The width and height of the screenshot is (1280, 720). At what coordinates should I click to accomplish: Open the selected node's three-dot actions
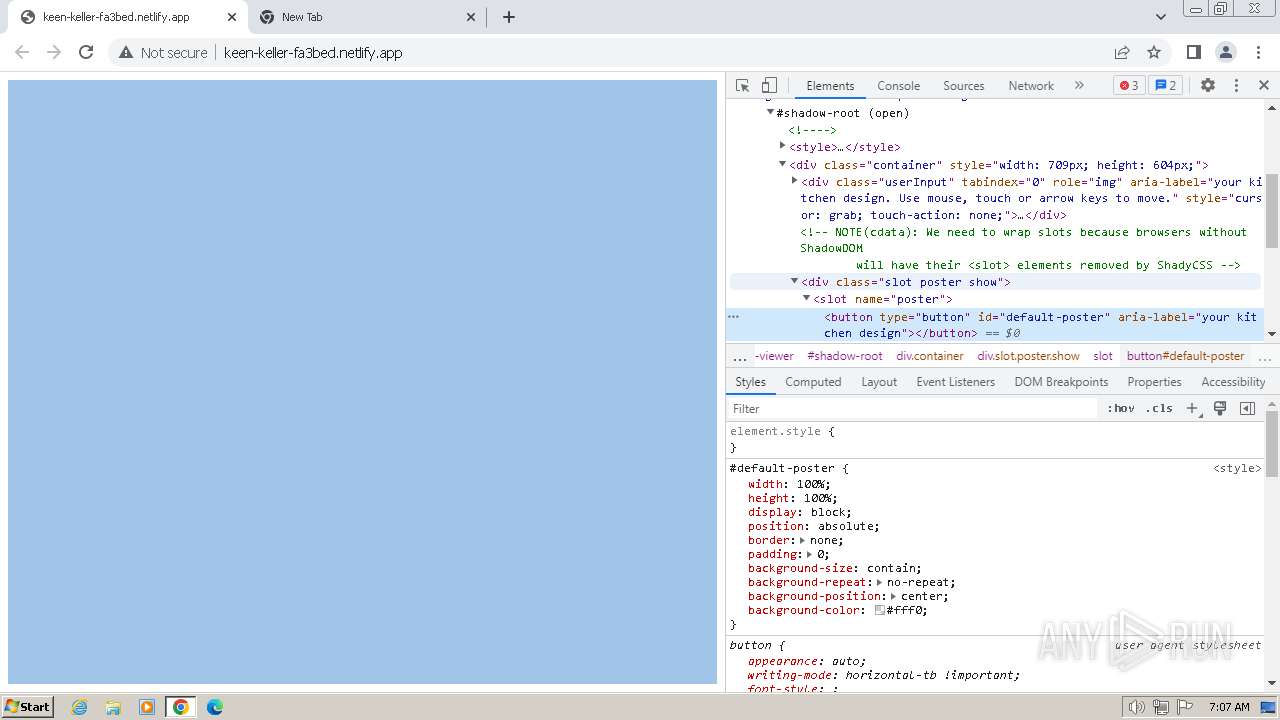[733, 317]
